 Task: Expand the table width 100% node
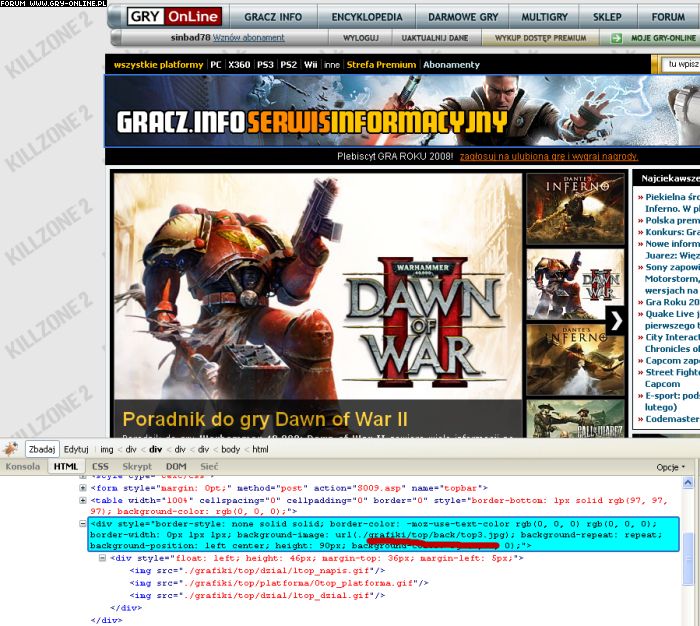pyautogui.click(x=83, y=501)
